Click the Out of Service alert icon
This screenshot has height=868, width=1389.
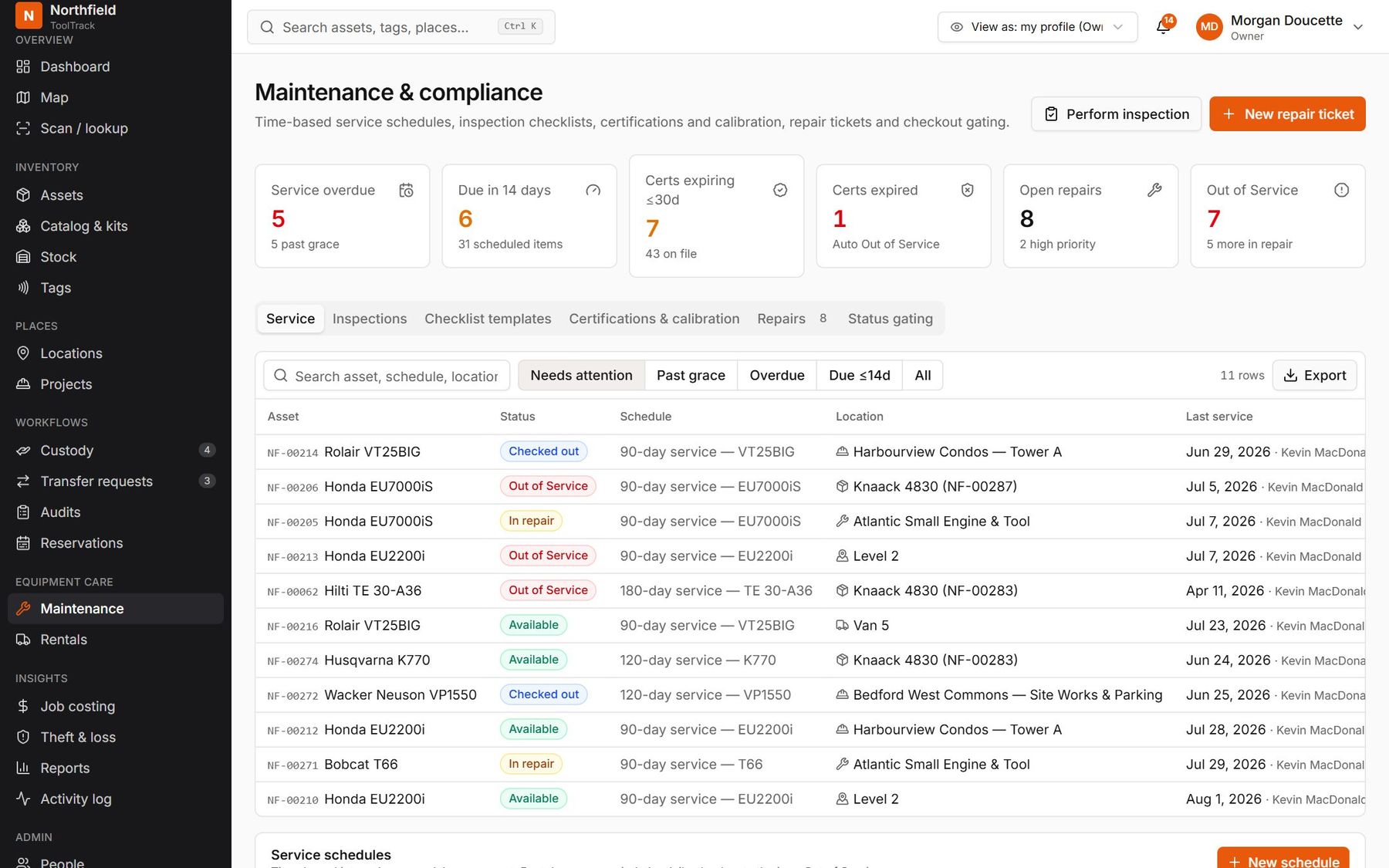[1342, 190]
